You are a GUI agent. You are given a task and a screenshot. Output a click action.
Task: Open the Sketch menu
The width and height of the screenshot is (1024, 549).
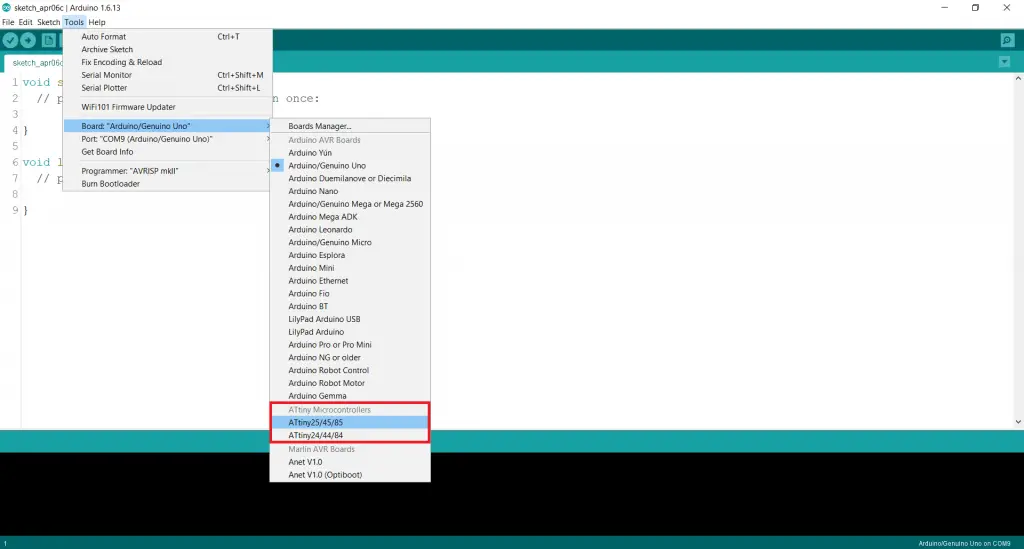coord(48,22)
